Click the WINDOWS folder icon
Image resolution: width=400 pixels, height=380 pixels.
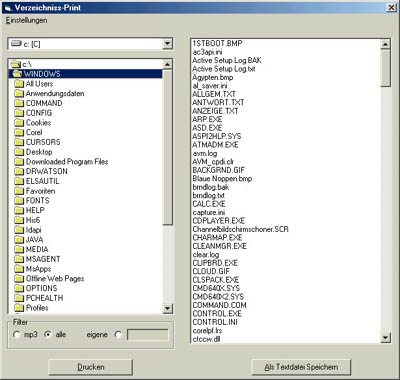18,74
